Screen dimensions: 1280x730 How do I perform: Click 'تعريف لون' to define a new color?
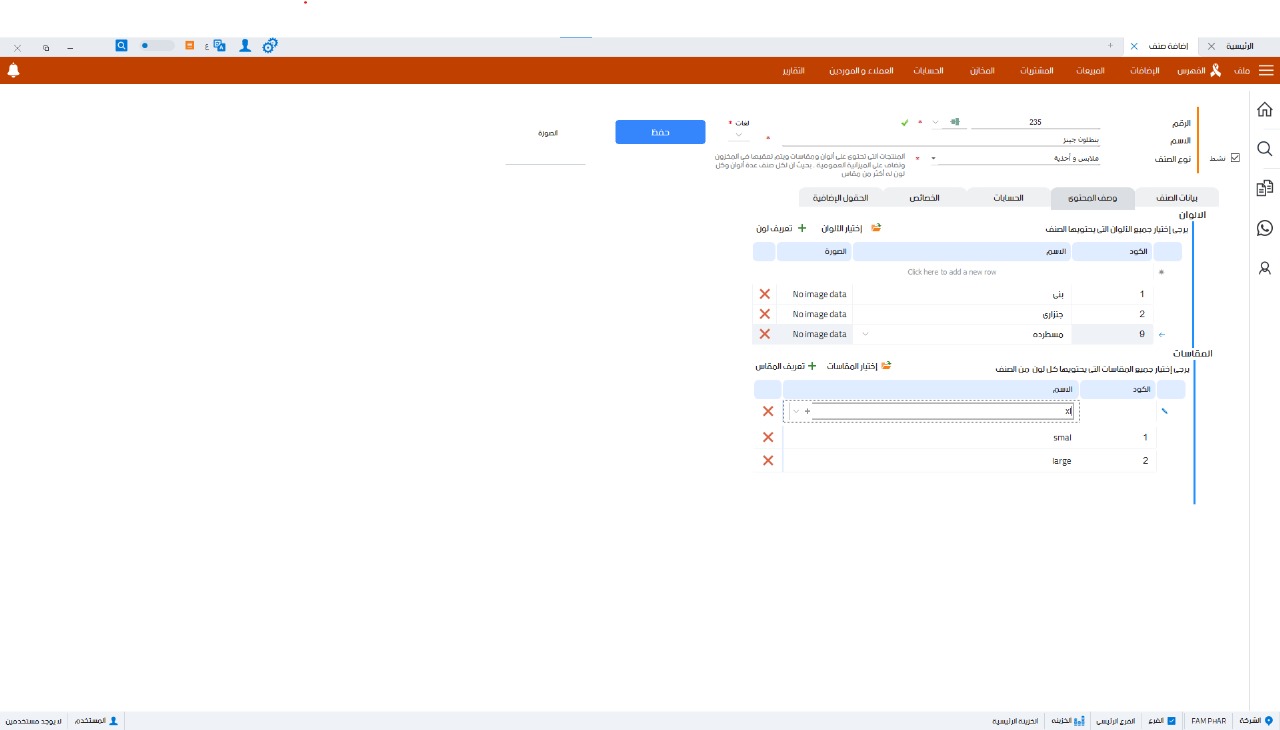coord(781,228)
